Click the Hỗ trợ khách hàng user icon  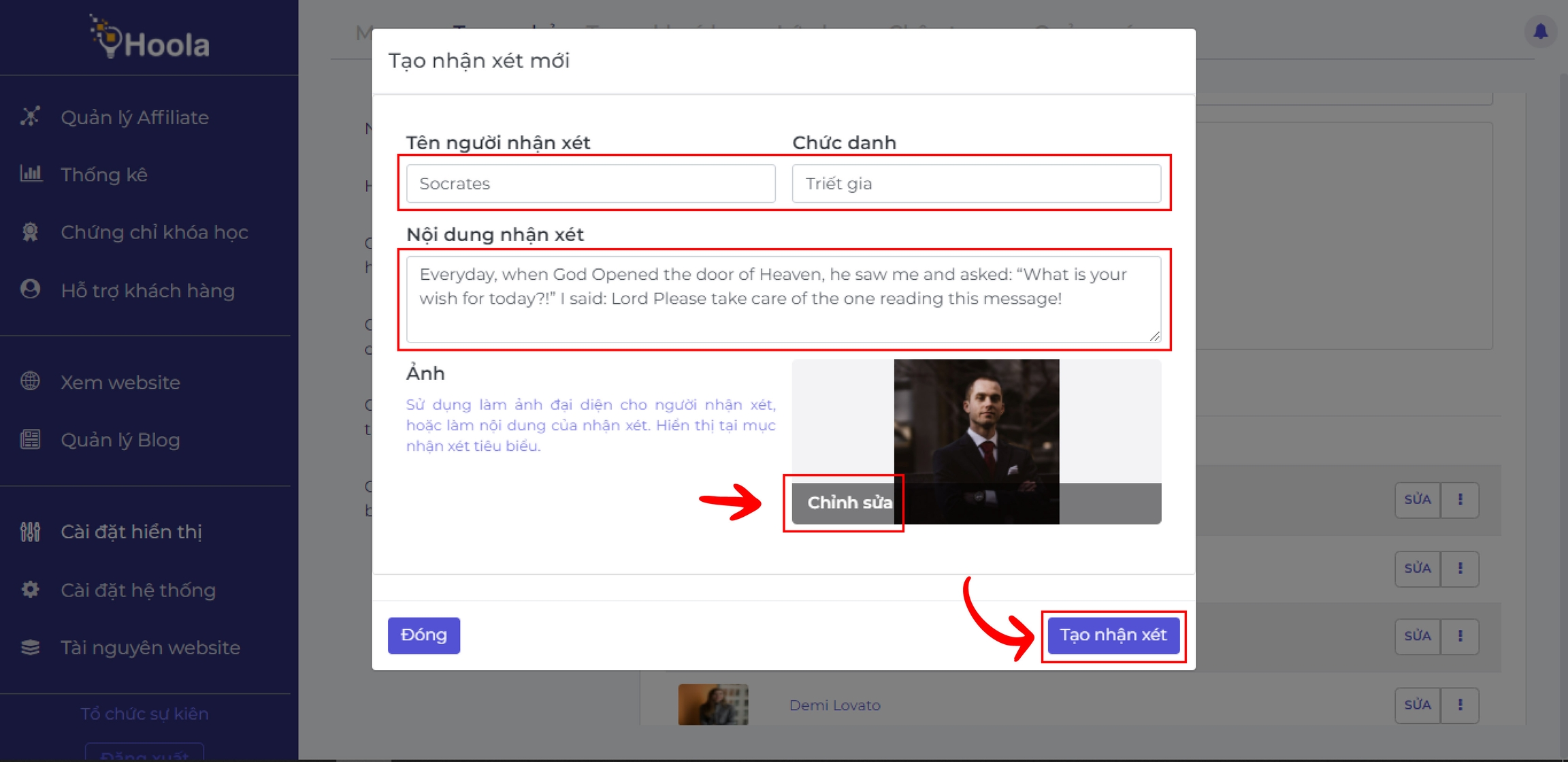[30, 289]
